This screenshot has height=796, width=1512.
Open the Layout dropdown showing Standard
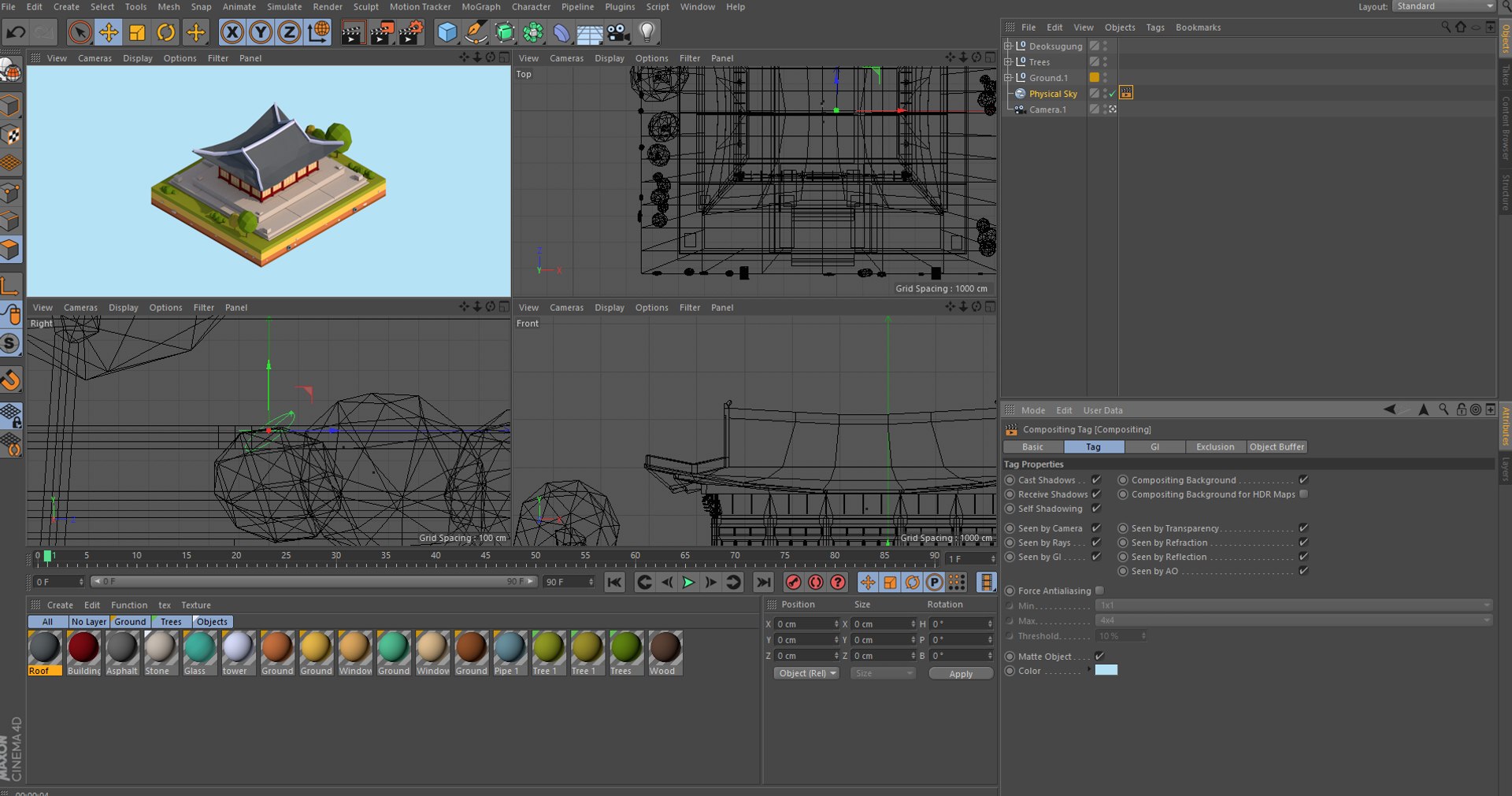[x=1444, y=6]
